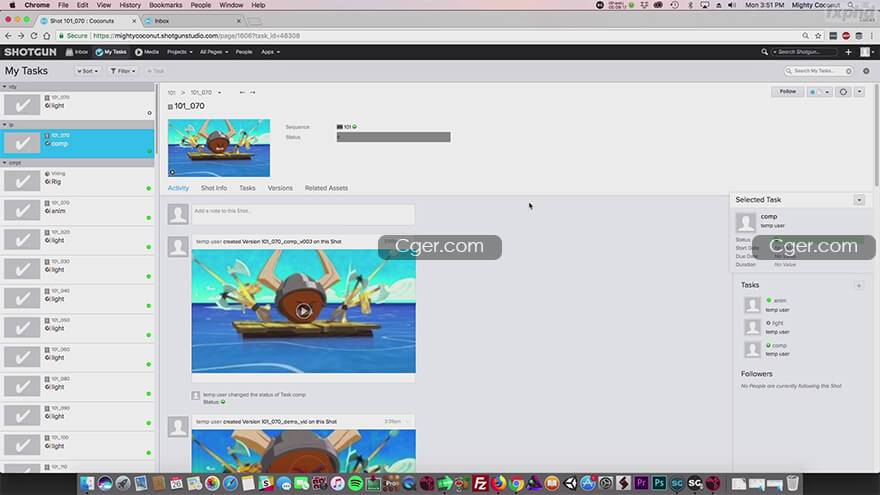Click the add task plus in the Tasks panel

(x=859, y=286)
